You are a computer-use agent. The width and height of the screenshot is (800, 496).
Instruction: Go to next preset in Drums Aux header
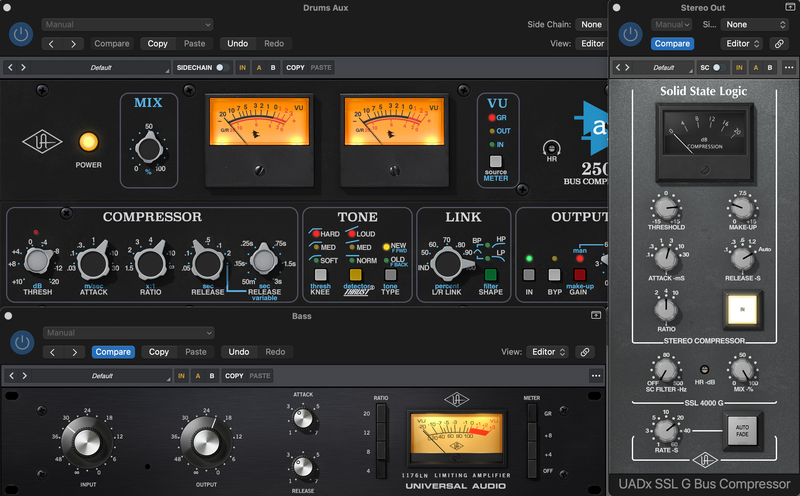tap(73, 44)
